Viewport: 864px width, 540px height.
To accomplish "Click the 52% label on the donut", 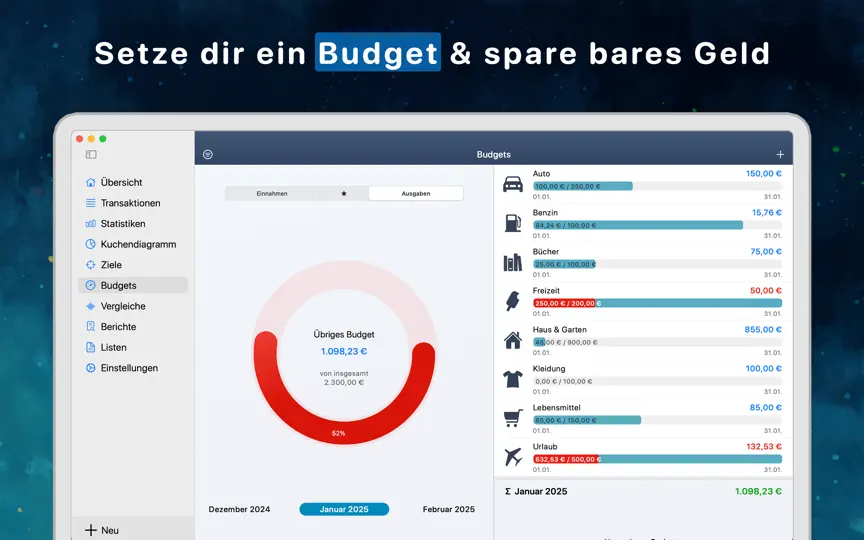I will coord(338,433).
